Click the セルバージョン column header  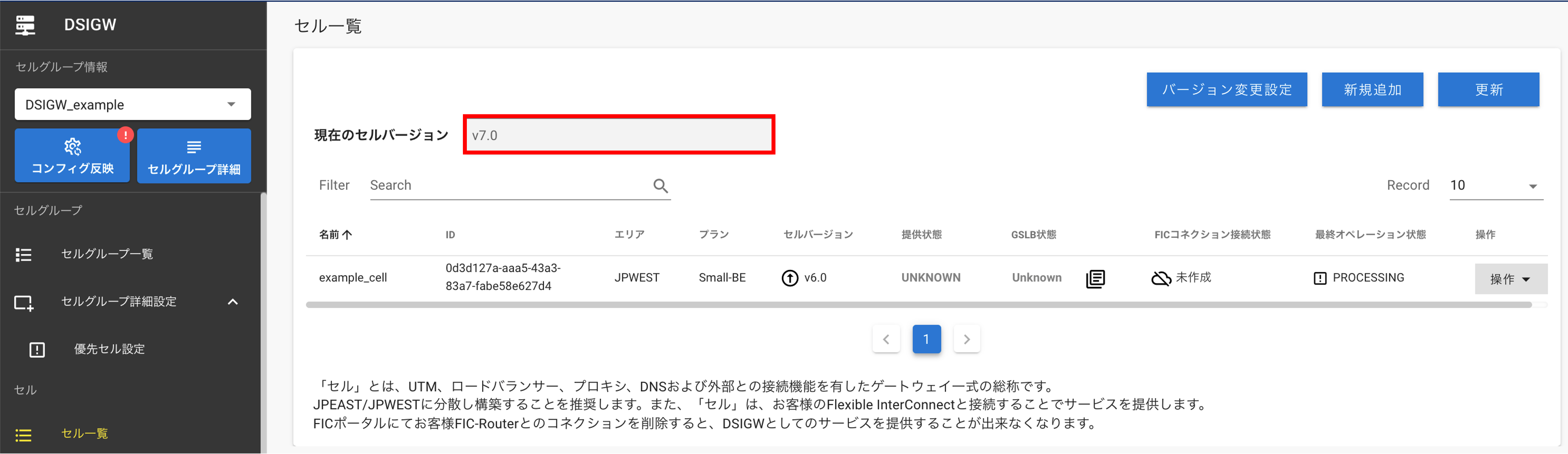818,234
